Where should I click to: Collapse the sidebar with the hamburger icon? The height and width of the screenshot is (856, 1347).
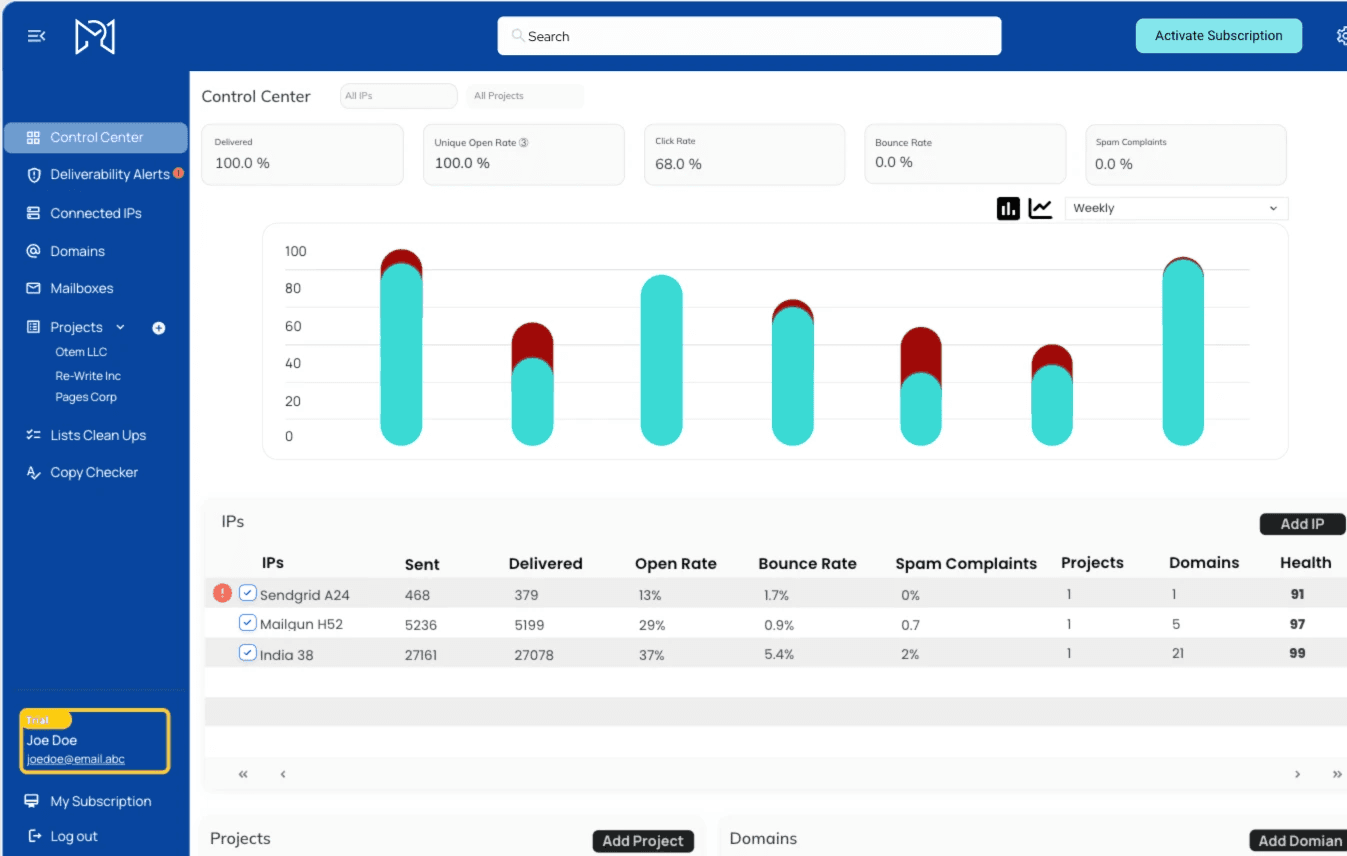tap(36, 35)
